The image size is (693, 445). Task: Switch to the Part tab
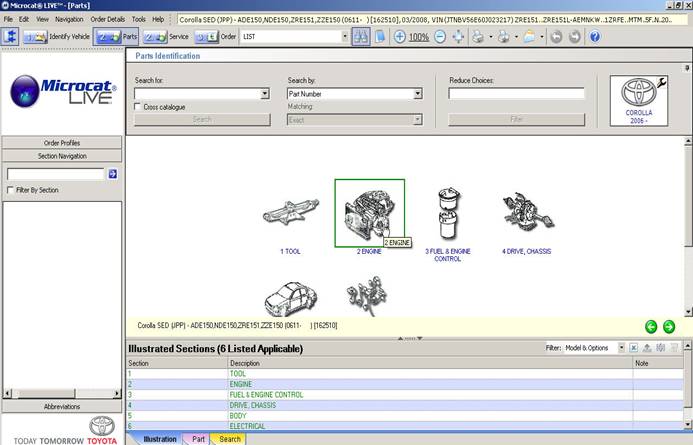coord(198,439)
